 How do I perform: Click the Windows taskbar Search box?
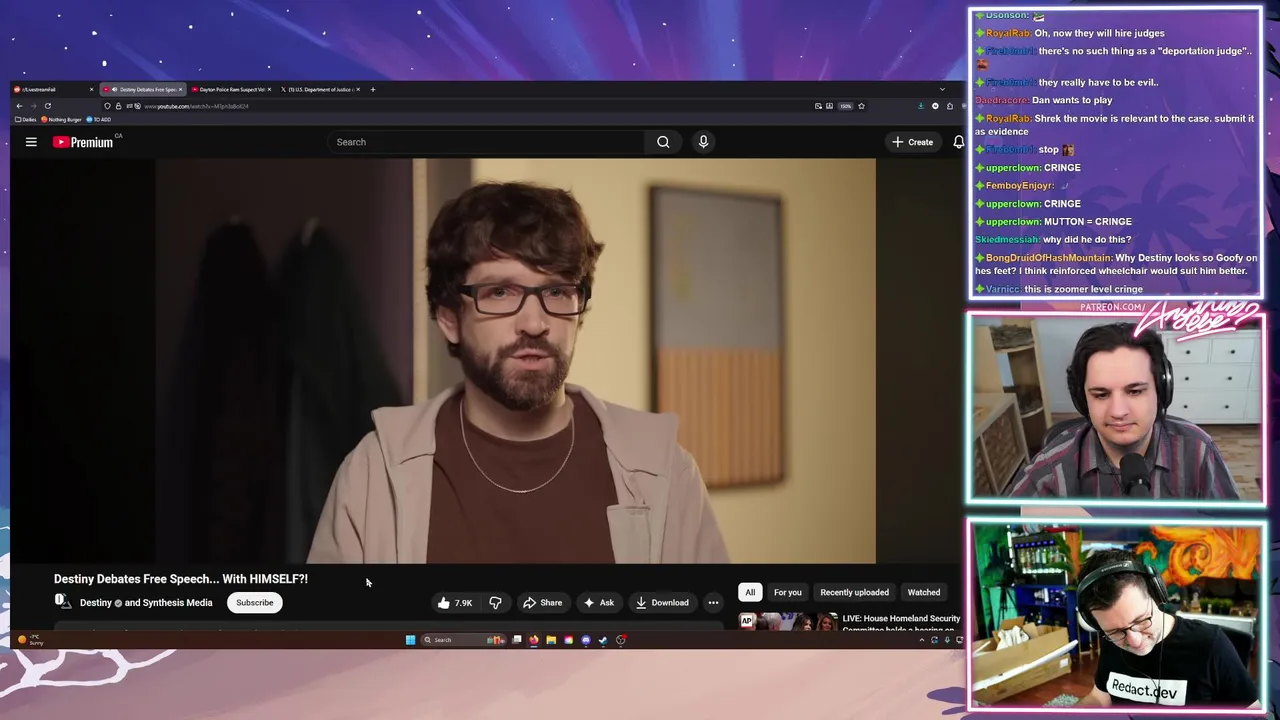(x=463, y=640)
